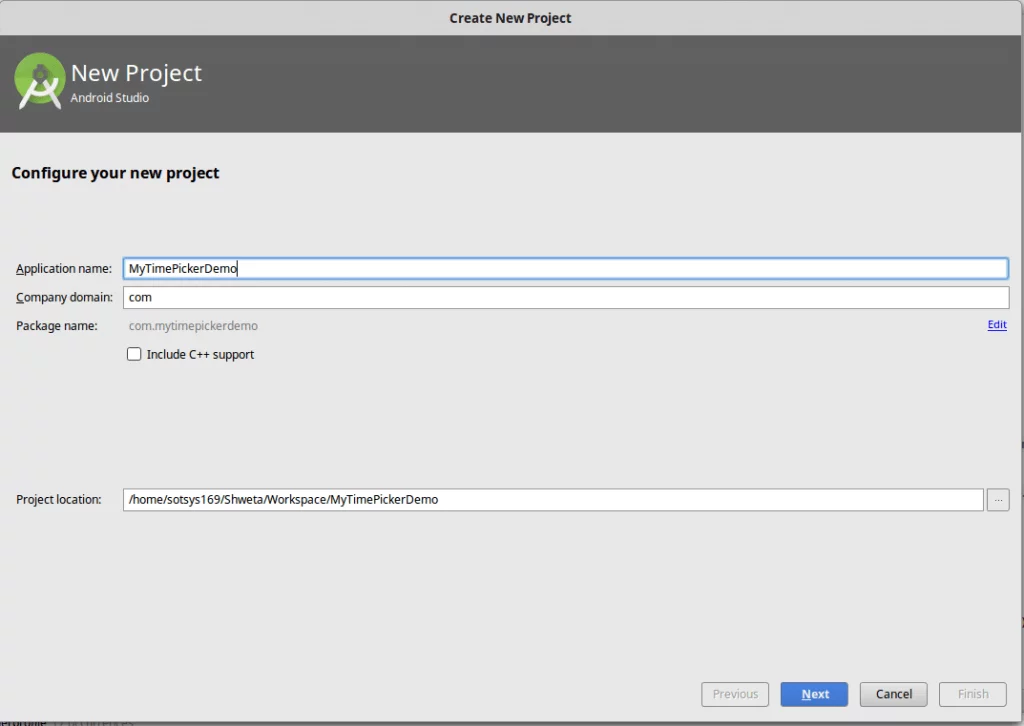Click the Create New Project title bar
The width and height of the screenshot is (1024, 726).
[510, 18]
